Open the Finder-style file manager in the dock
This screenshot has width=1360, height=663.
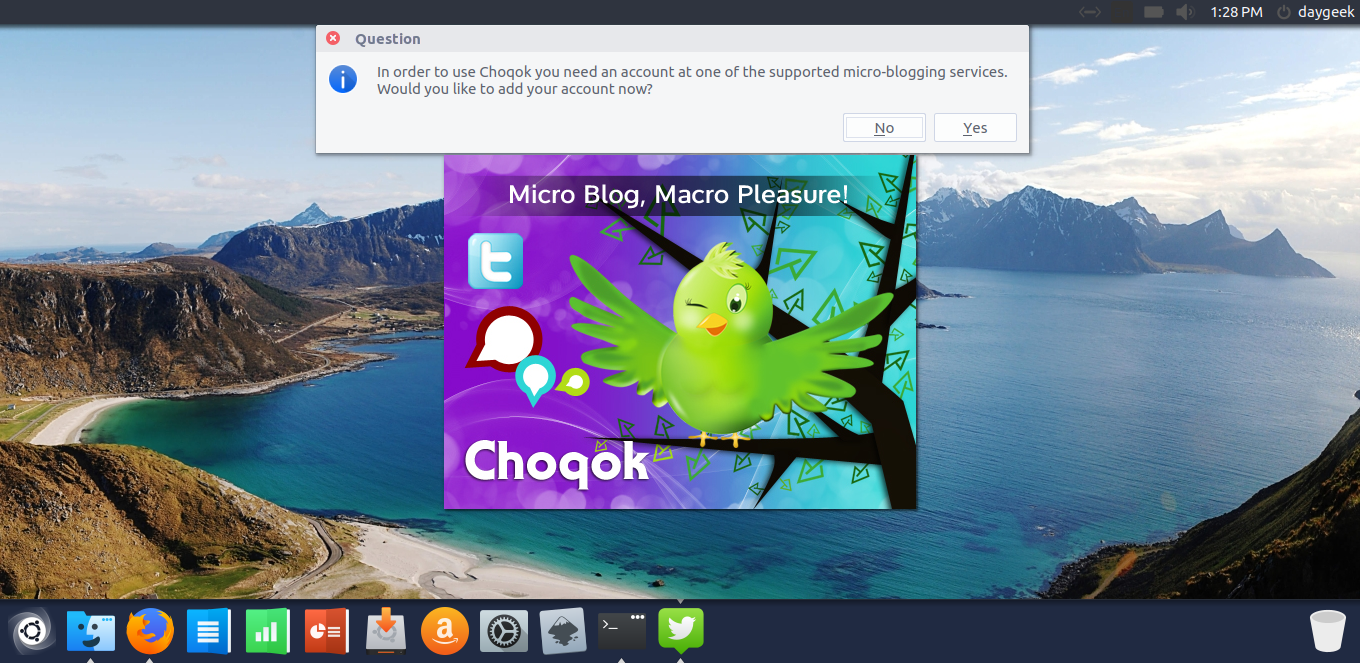[90, 631]
